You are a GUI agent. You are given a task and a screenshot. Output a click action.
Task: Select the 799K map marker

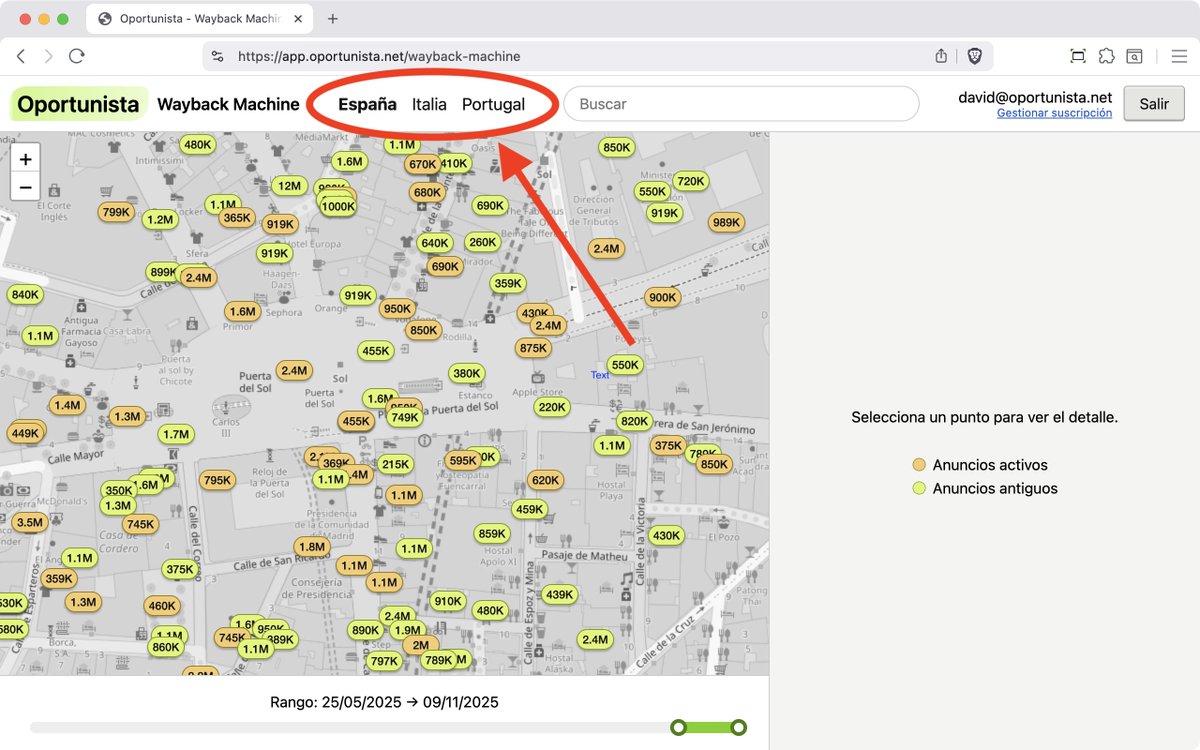116,212
